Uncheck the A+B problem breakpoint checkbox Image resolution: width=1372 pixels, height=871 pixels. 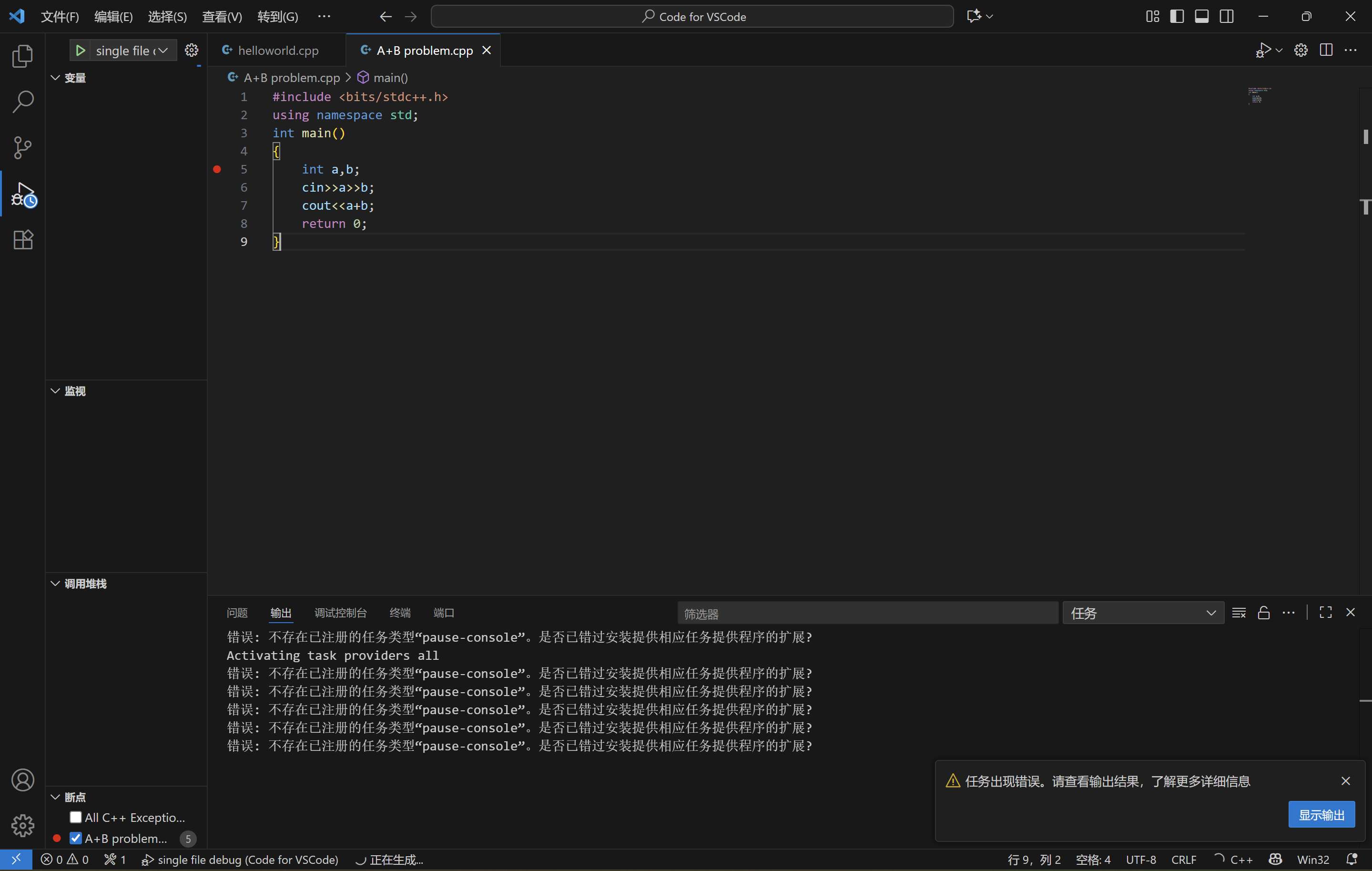(x=76, y=838)
